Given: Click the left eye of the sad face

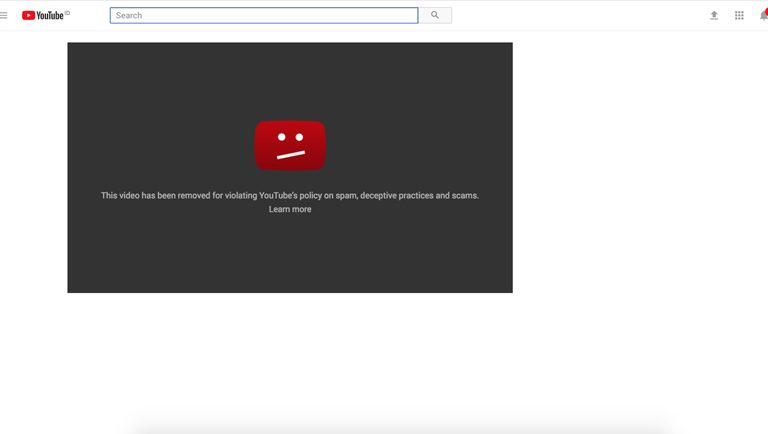Looking at the screenshot, I should [282, 137].
